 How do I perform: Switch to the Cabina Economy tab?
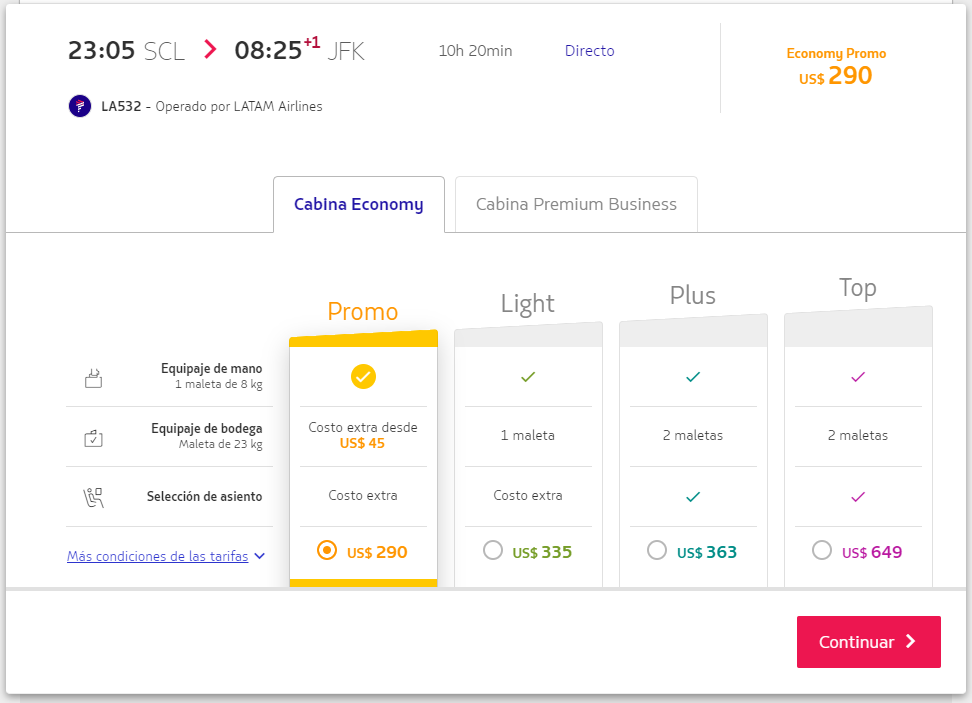358,205
